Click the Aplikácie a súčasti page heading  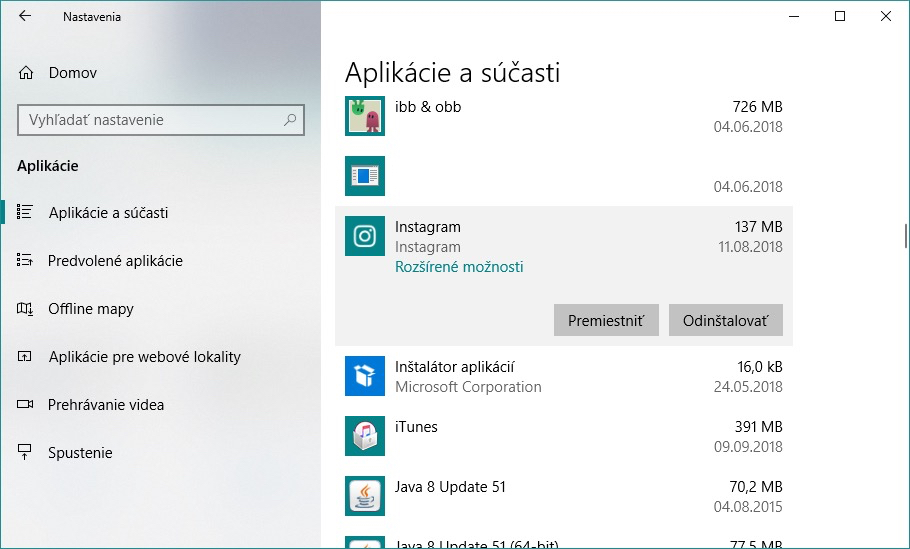pyautogui.click(x=453, y=73)
